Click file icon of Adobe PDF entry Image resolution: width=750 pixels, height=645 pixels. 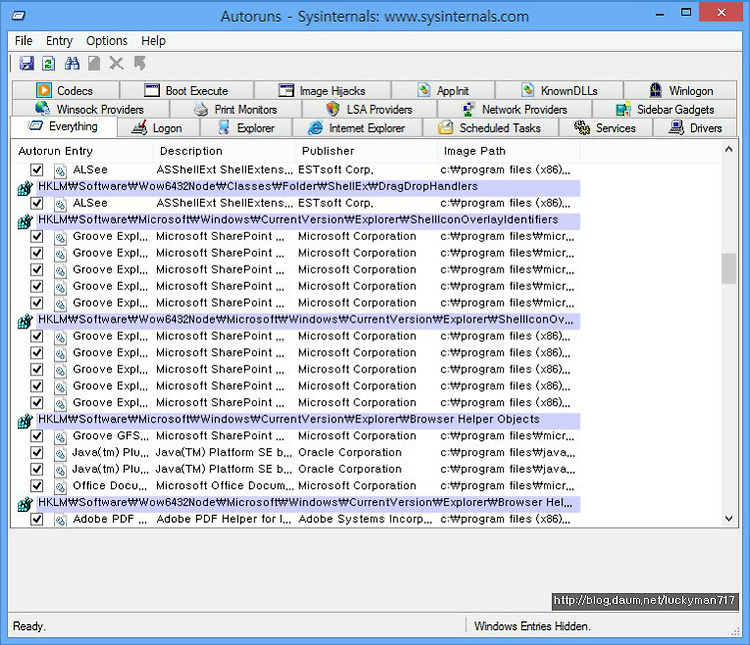[60, 520]
